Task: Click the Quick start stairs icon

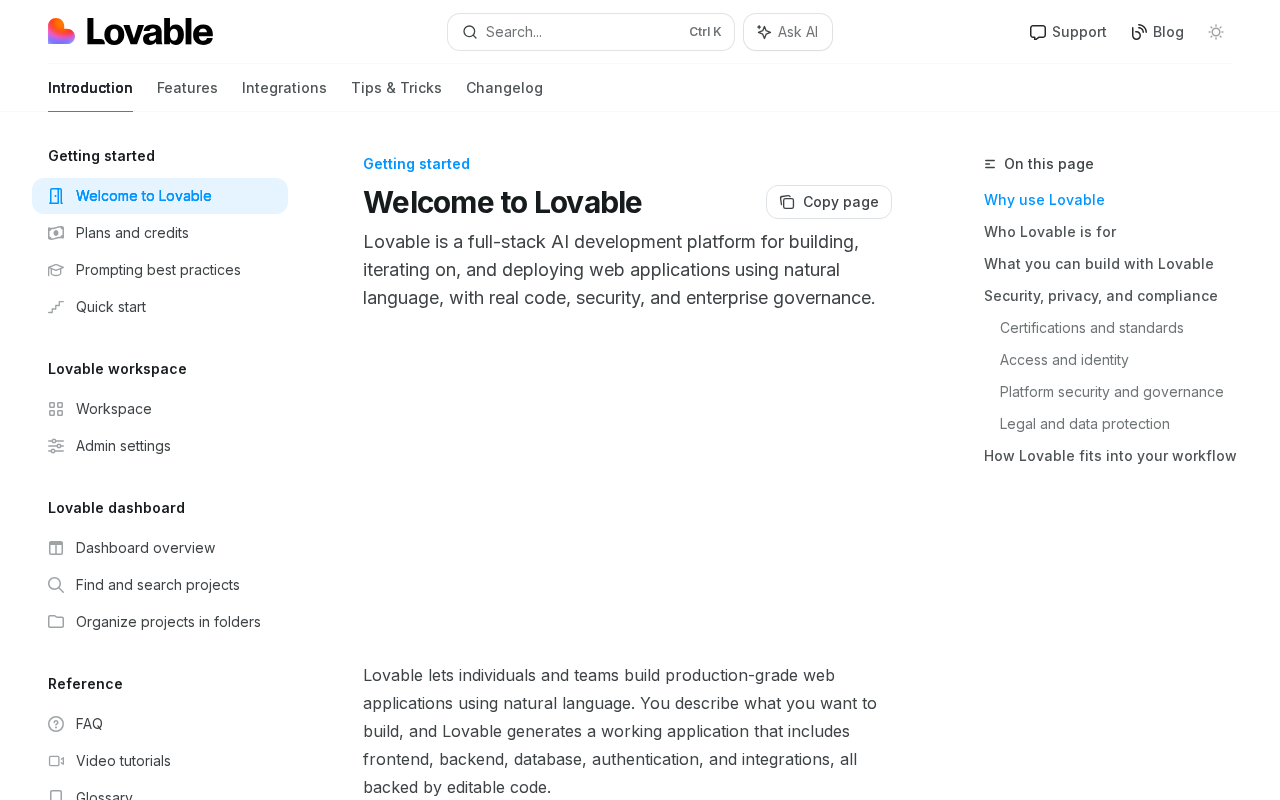Action: (56, 307)
